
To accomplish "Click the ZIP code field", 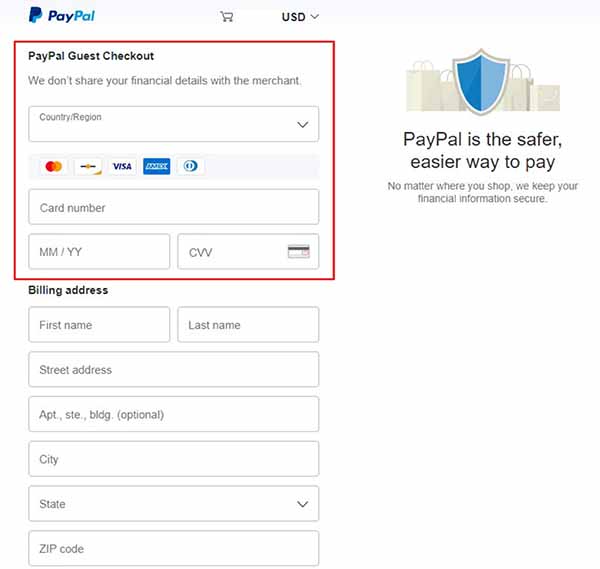I will [174, 548].
